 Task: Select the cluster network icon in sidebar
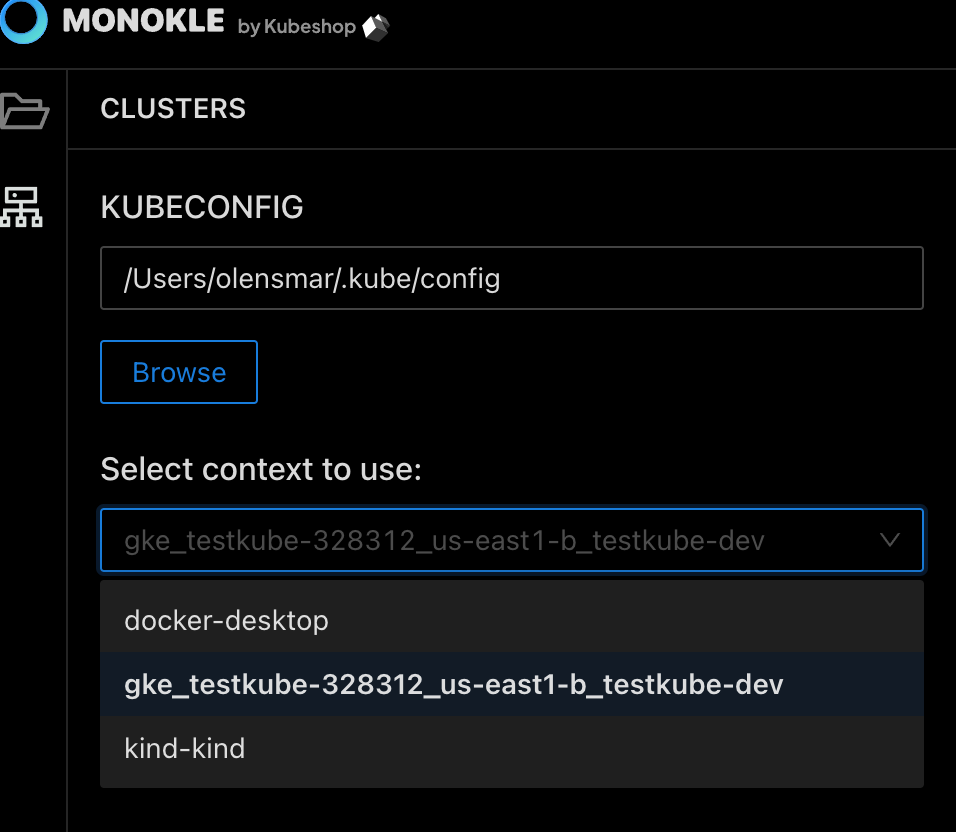tap(21, 207)
